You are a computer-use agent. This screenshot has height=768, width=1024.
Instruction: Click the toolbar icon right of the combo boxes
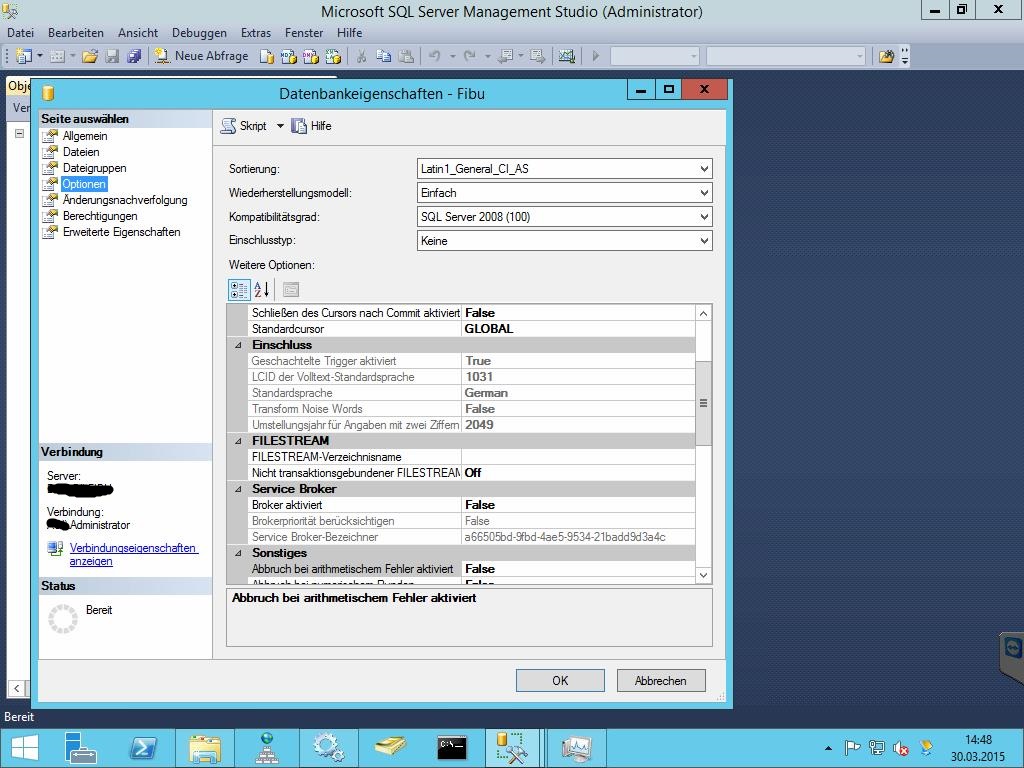886,56
